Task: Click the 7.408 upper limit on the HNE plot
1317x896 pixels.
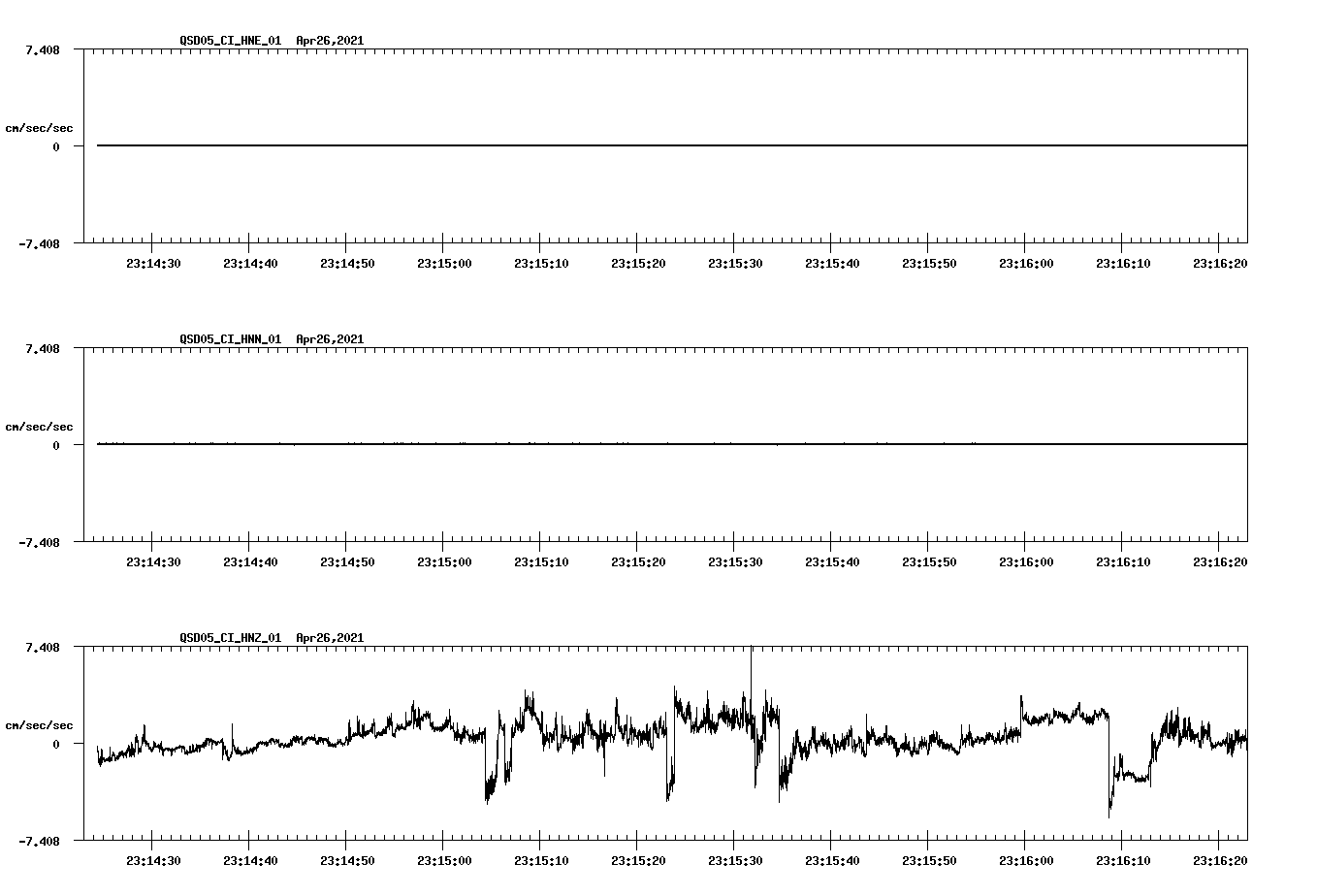Action: (43, 49)
